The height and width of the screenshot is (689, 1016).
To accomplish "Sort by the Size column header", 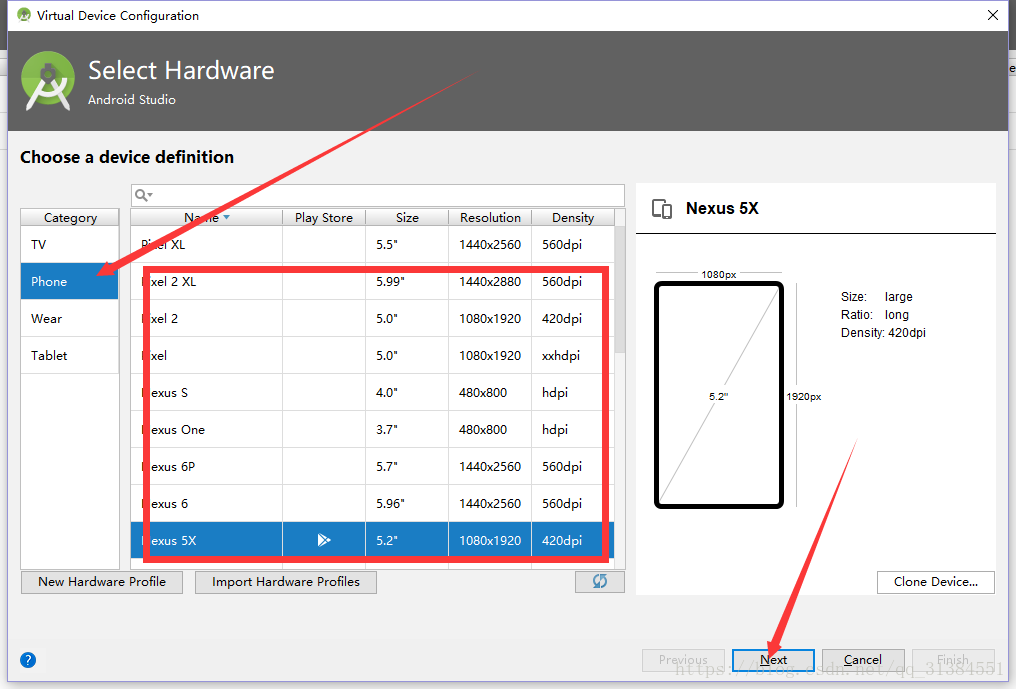I will click(x=407, y=217).
